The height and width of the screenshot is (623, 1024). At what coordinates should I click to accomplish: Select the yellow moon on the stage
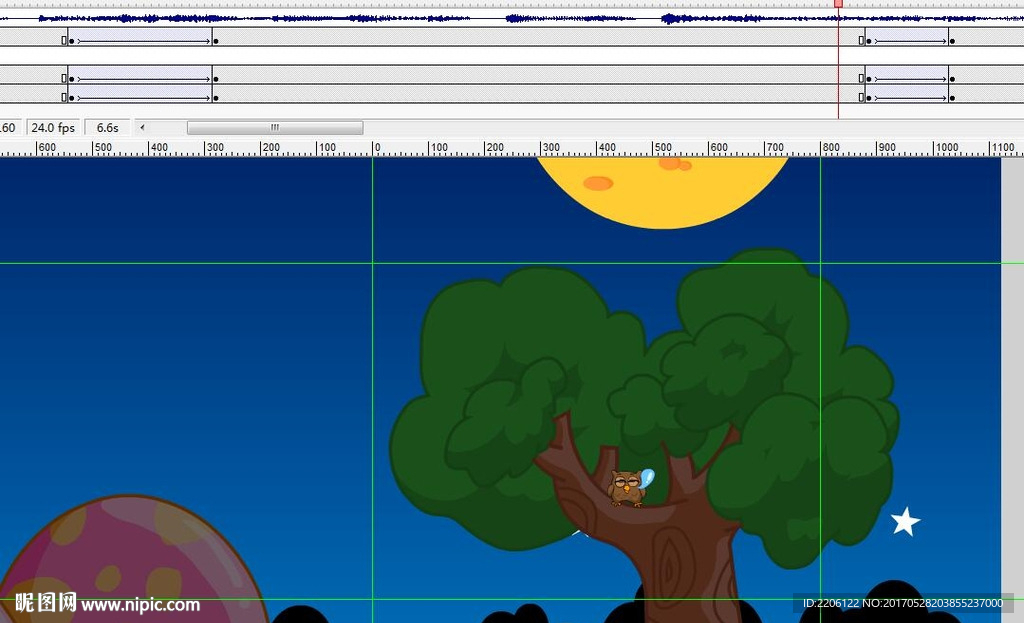tap(663, 192)
